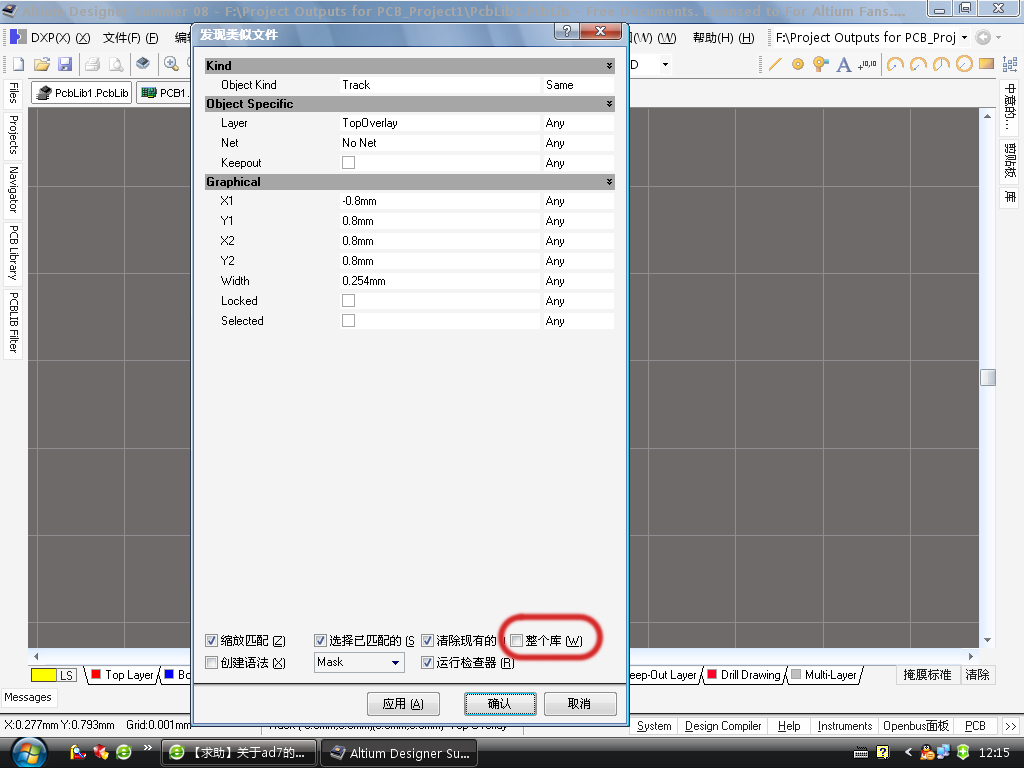The image size is (1024, 768).
Task: Click the Zoom In magnifier icon
Action: click(171, 64)
